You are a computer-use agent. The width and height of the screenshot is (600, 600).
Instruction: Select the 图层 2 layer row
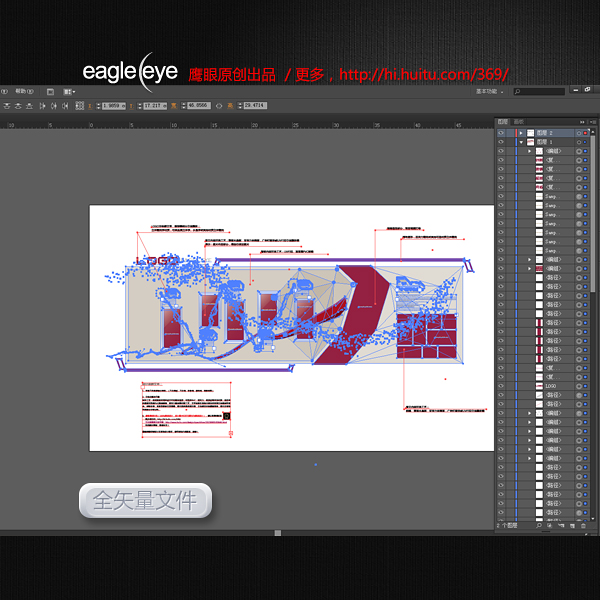[545, 133]
